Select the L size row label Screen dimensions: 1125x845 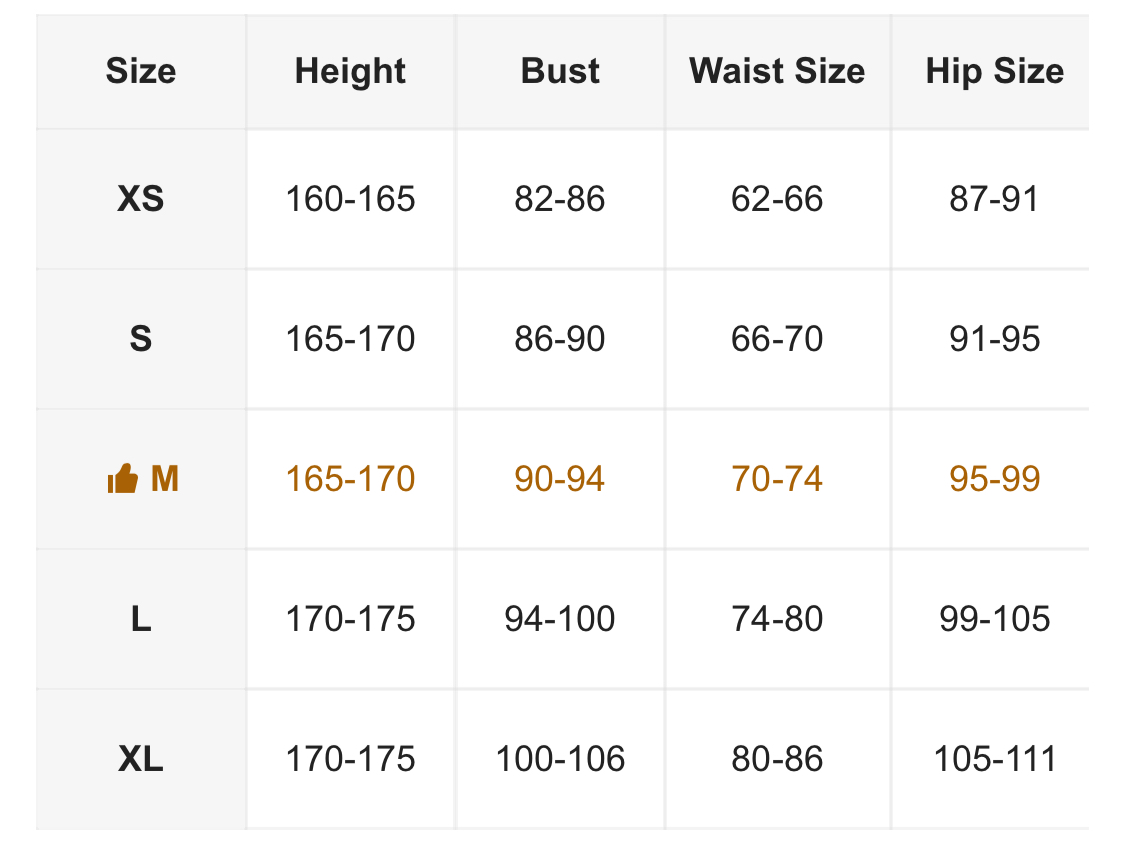coord(141,619)
